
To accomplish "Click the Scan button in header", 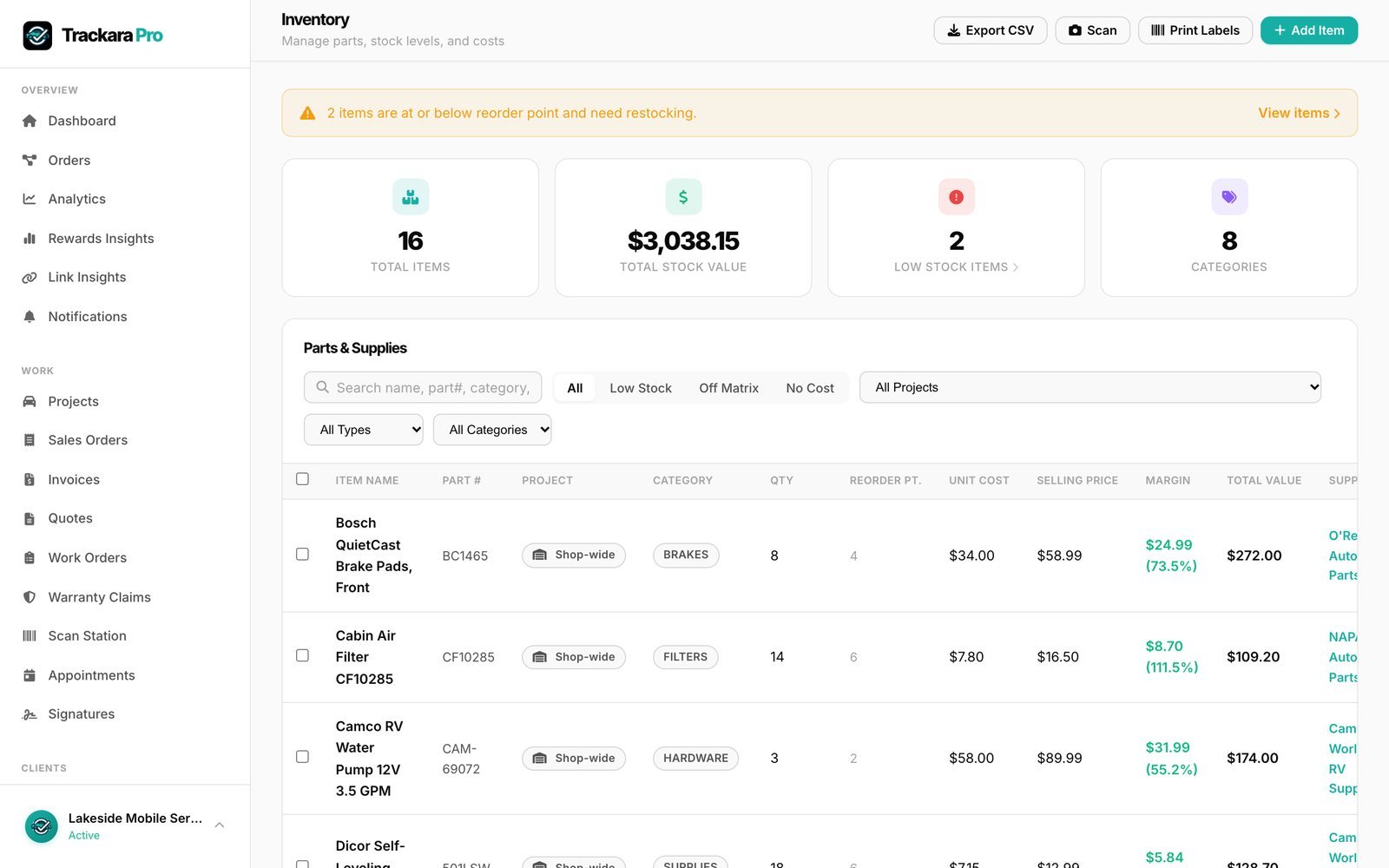I will pos(1092,30).
